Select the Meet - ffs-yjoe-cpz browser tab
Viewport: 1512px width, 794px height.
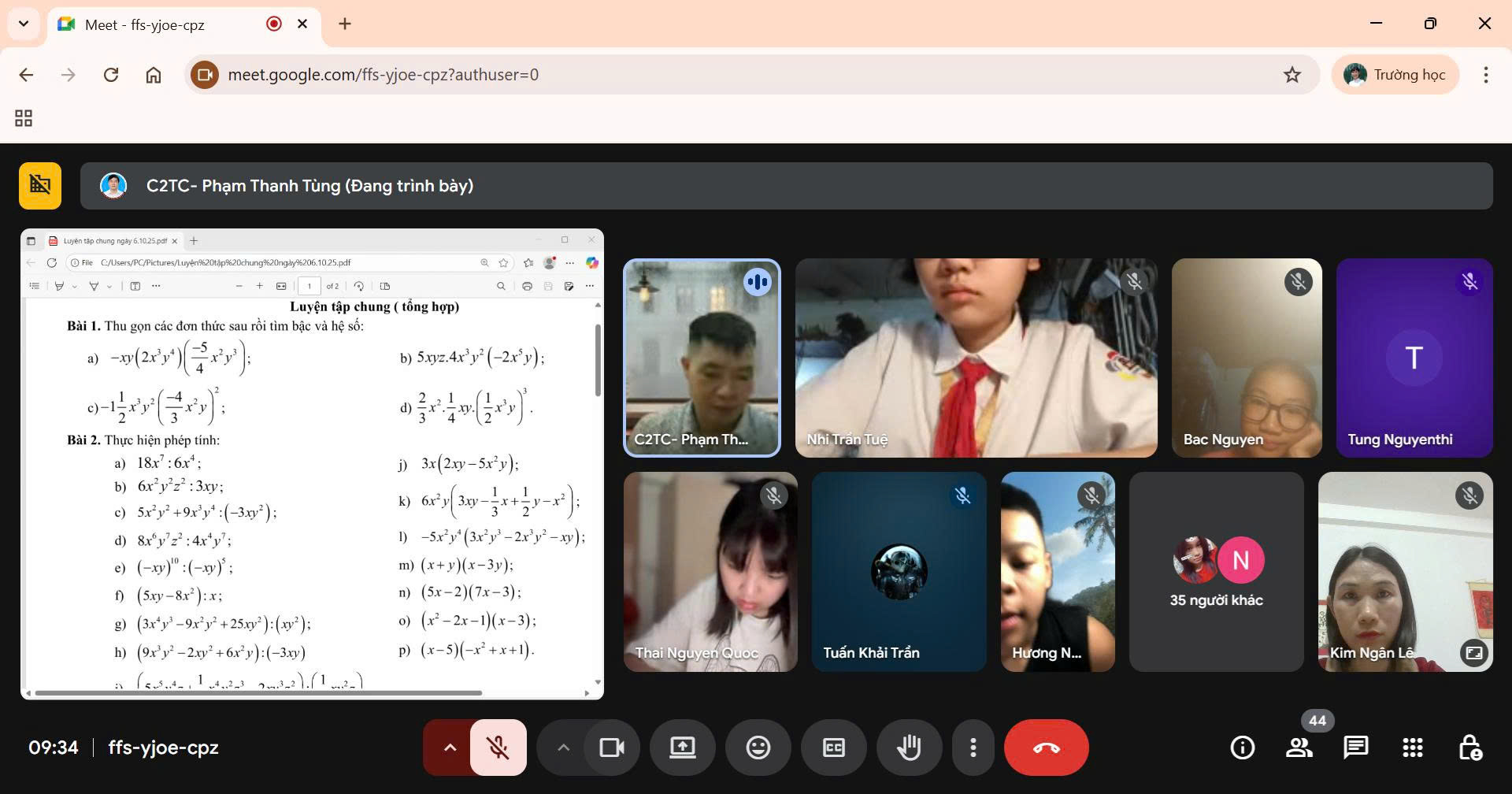click(x=157, y=24)
